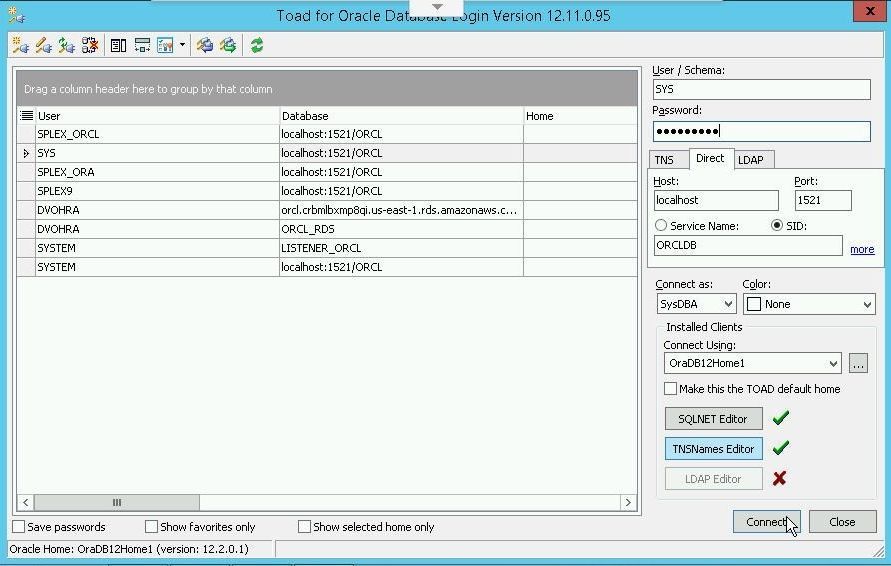Toggle the detail panel layout icon
Viewport: 891px width, 566px height.
pos(118,45)
